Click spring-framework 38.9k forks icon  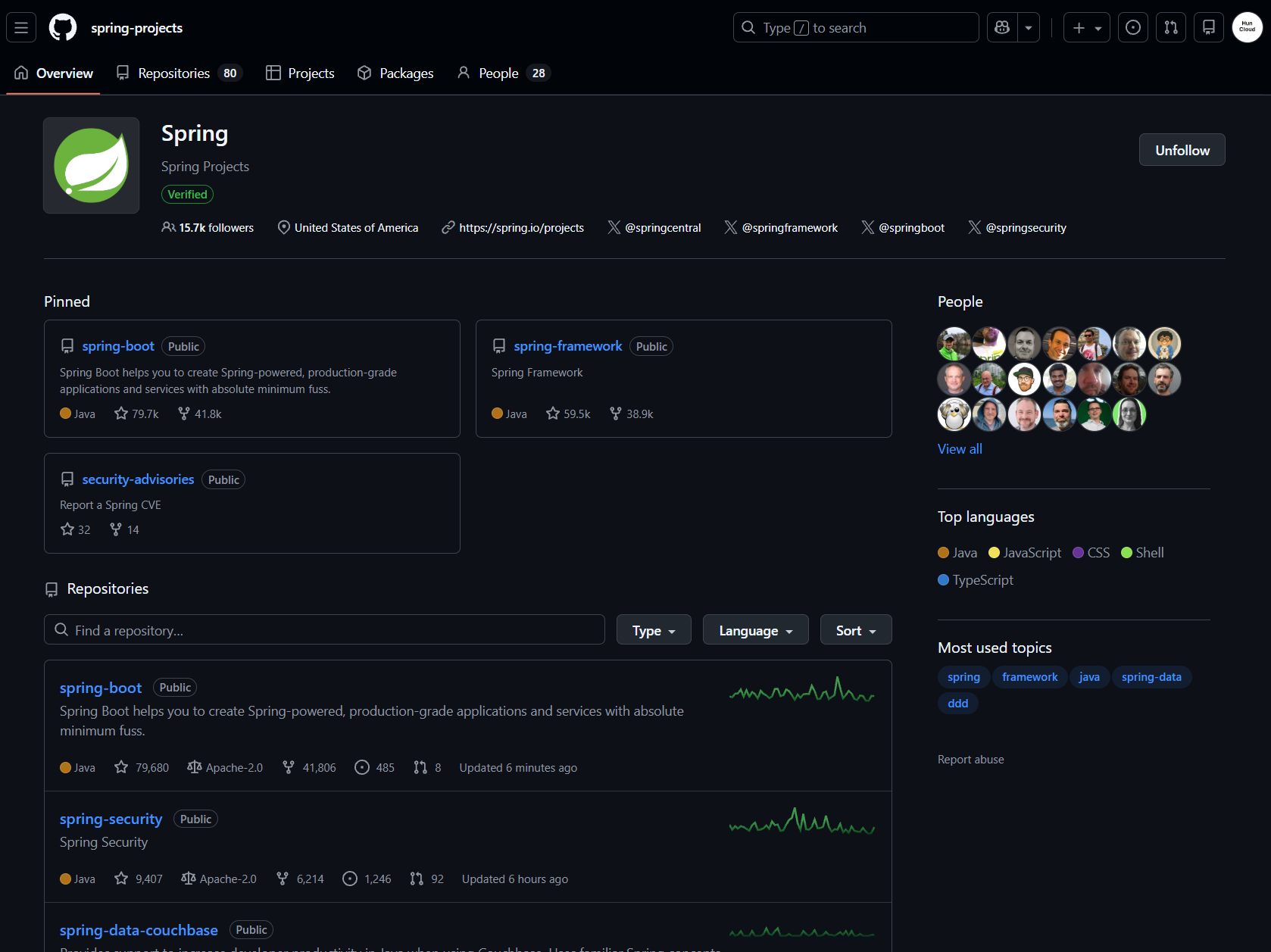[616, 413]
